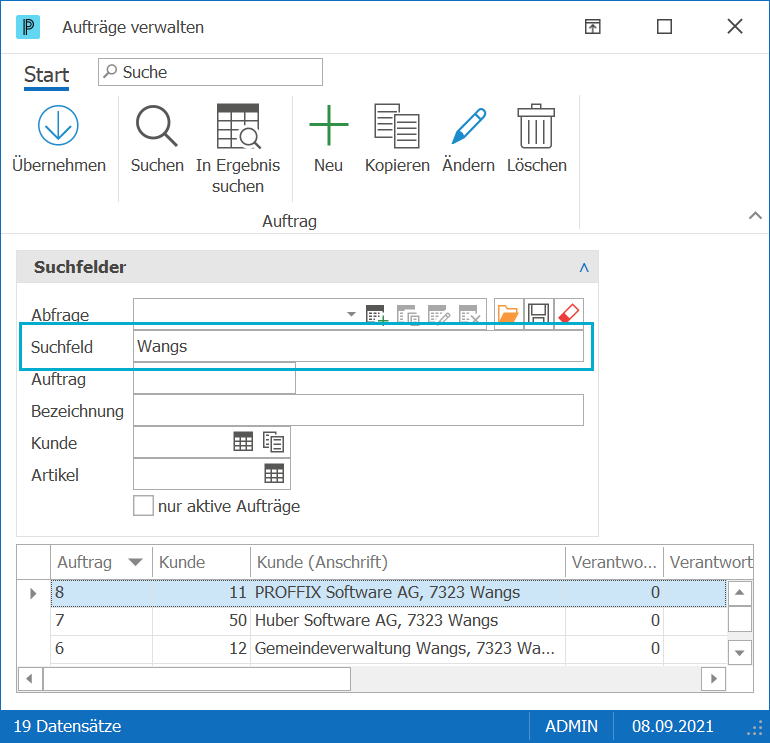Screen dimensions: 770x743
Task: Click the vertical scrollbar thumb
Action: [x=740, y=618]
